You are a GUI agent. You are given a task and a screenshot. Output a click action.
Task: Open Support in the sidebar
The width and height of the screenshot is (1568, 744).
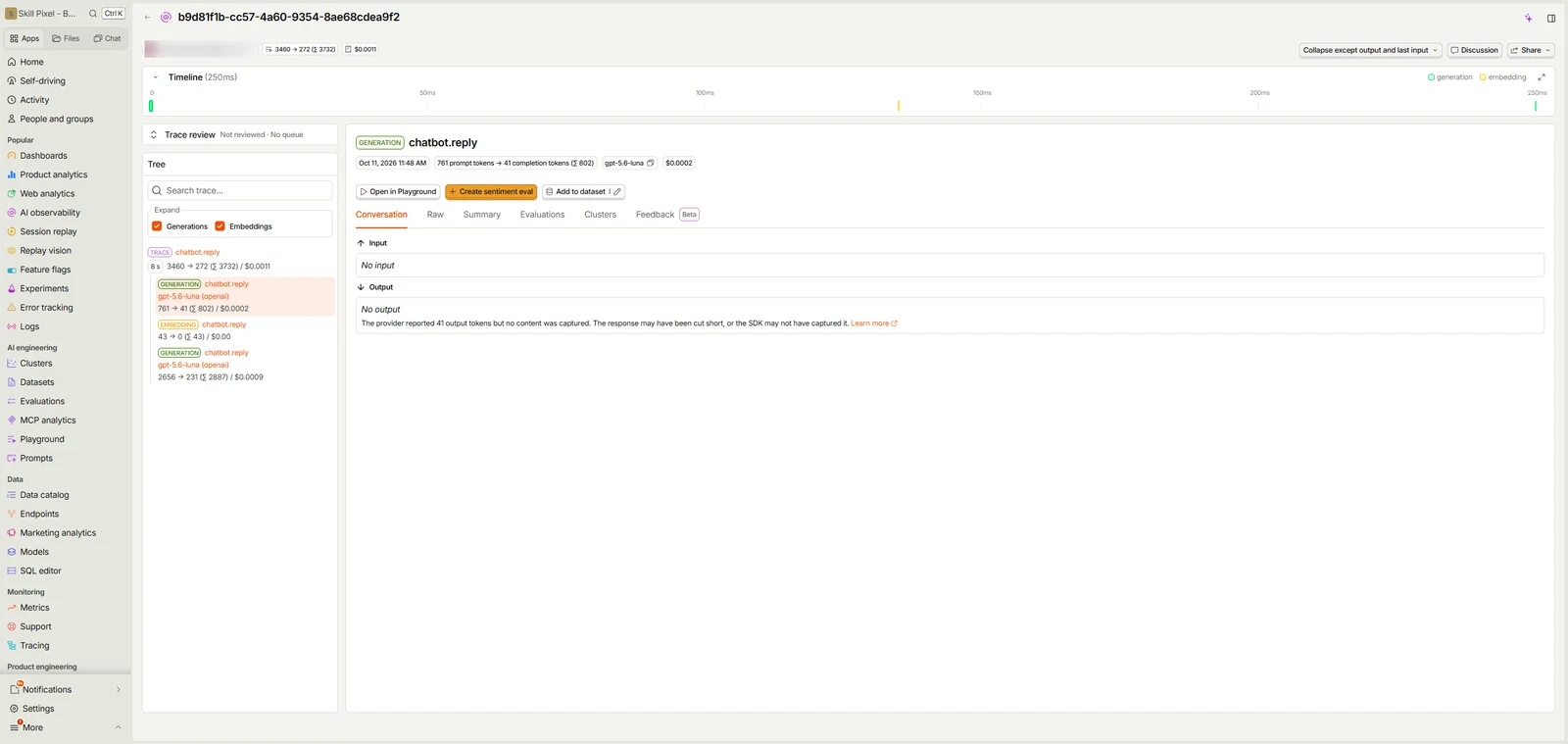[35, 626]
